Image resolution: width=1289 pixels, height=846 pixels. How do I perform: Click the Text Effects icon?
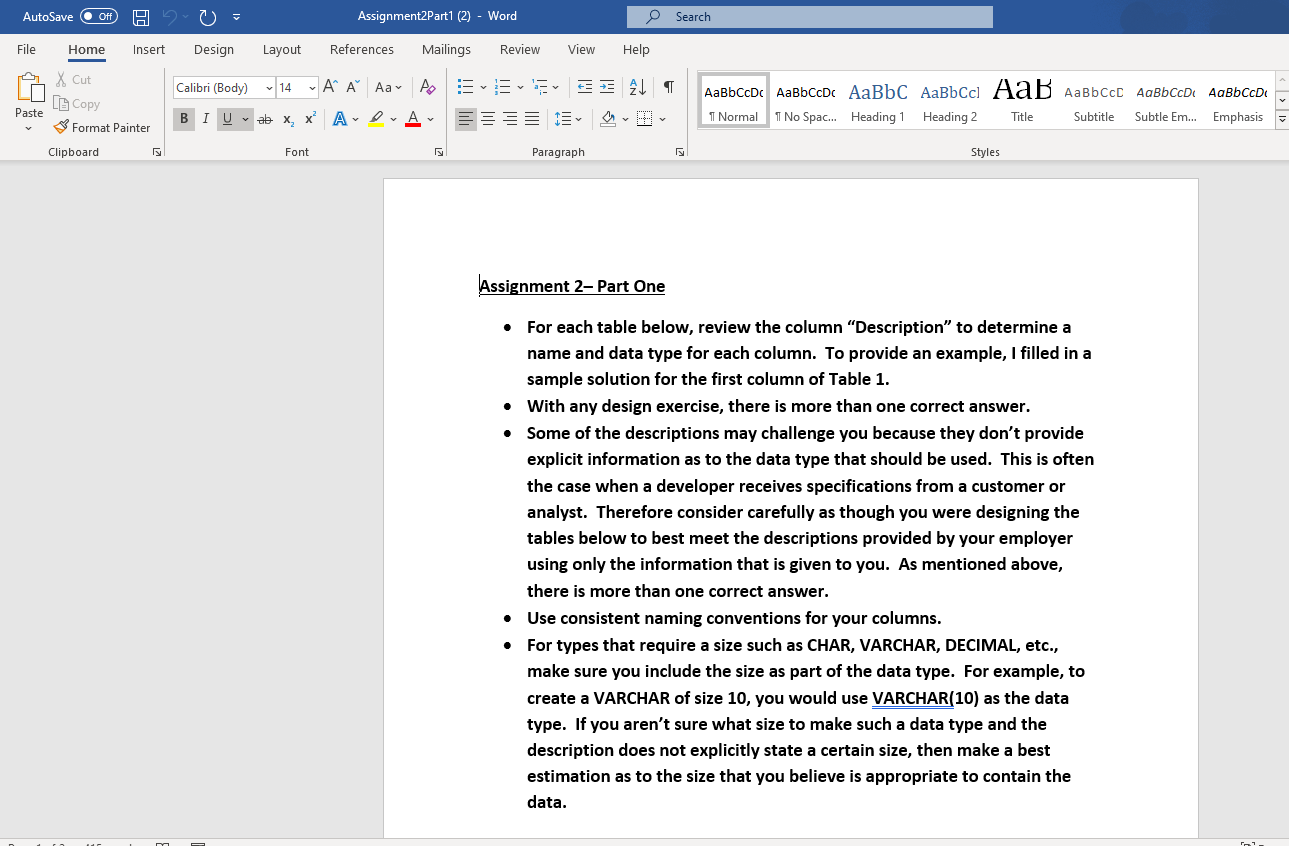[339, 119]
